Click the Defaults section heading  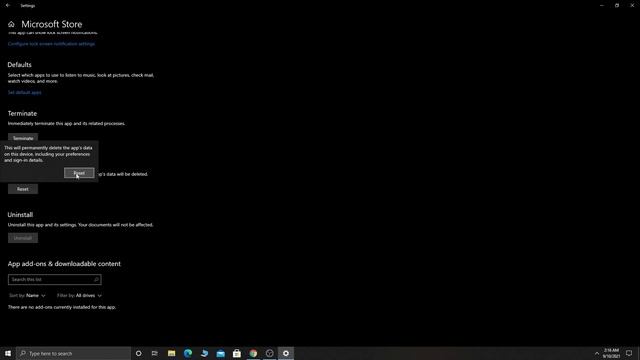click(20, 65)
